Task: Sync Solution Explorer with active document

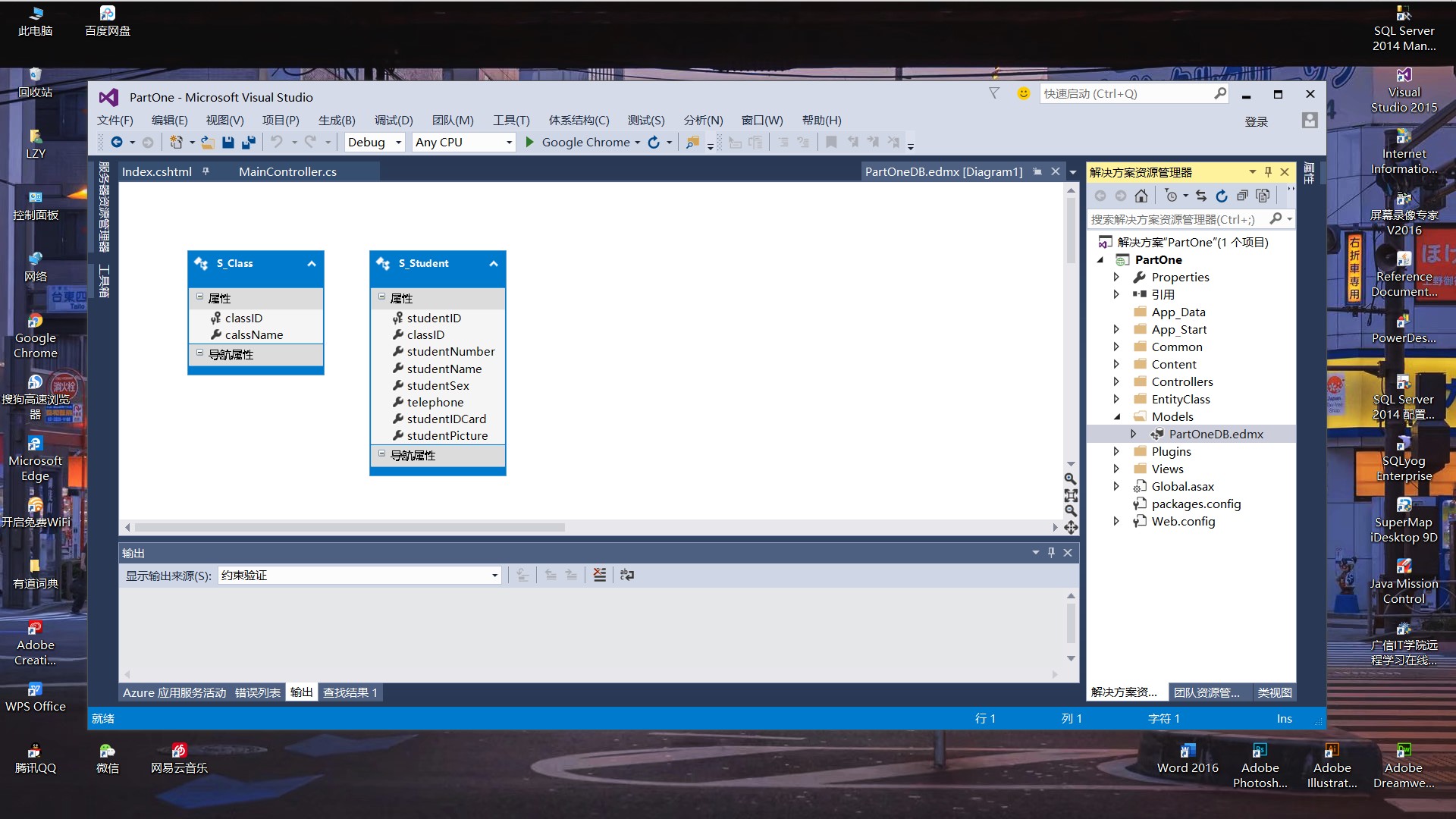Action: [1201, 196]
